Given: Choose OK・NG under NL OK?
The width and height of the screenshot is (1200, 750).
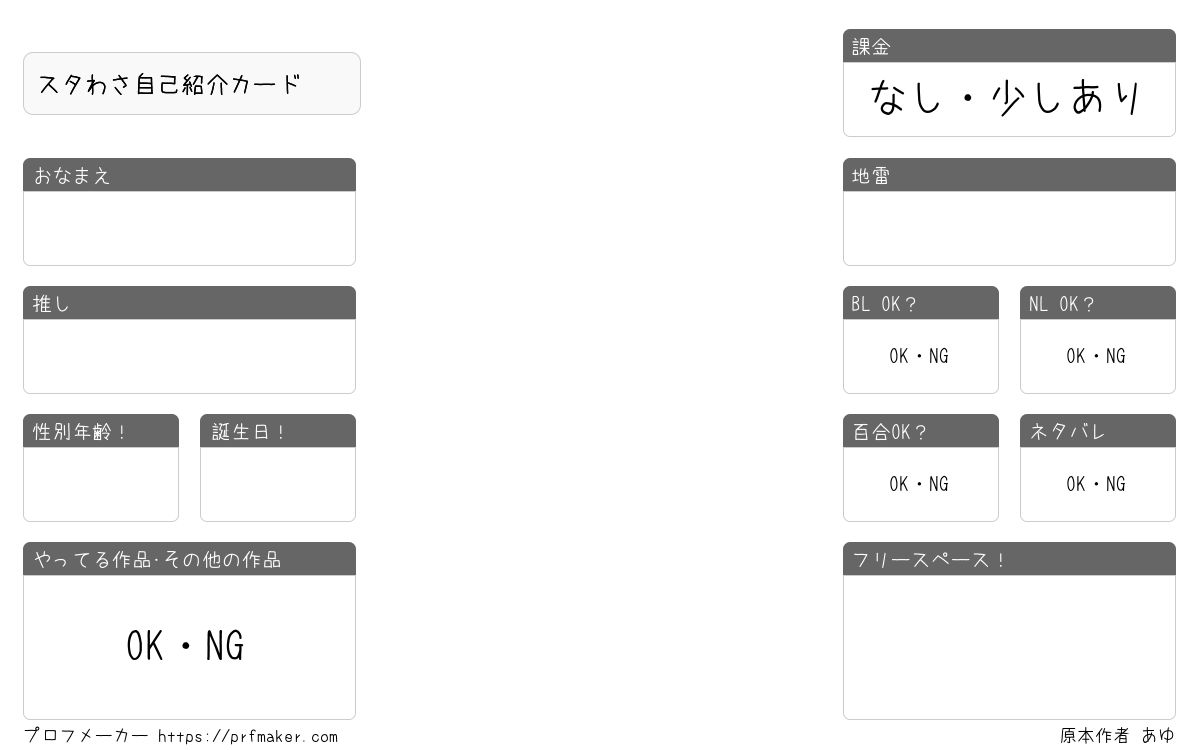Looking at the screenshot, I should pos(1096,356).
